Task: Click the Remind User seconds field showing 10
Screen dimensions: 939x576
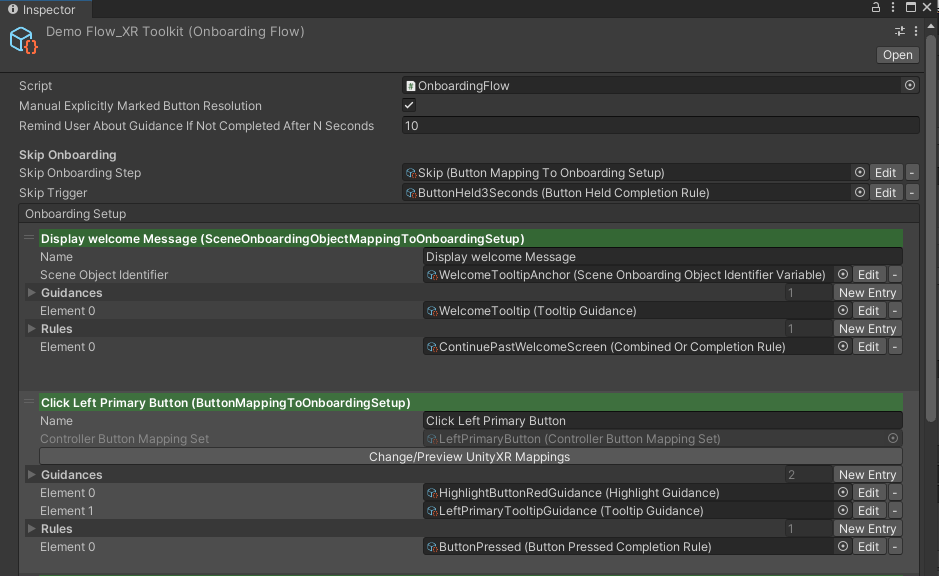Action: click(661, 126)
